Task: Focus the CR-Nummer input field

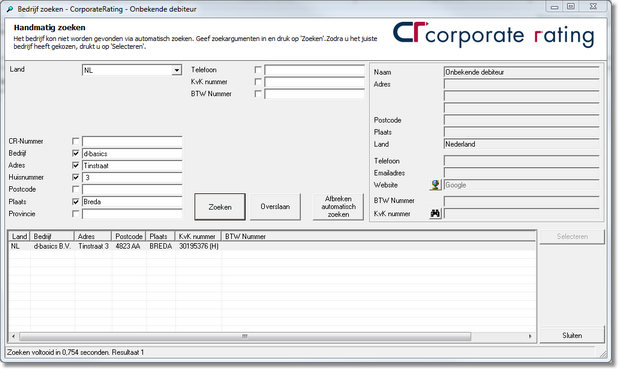Action: coord(132,141)
